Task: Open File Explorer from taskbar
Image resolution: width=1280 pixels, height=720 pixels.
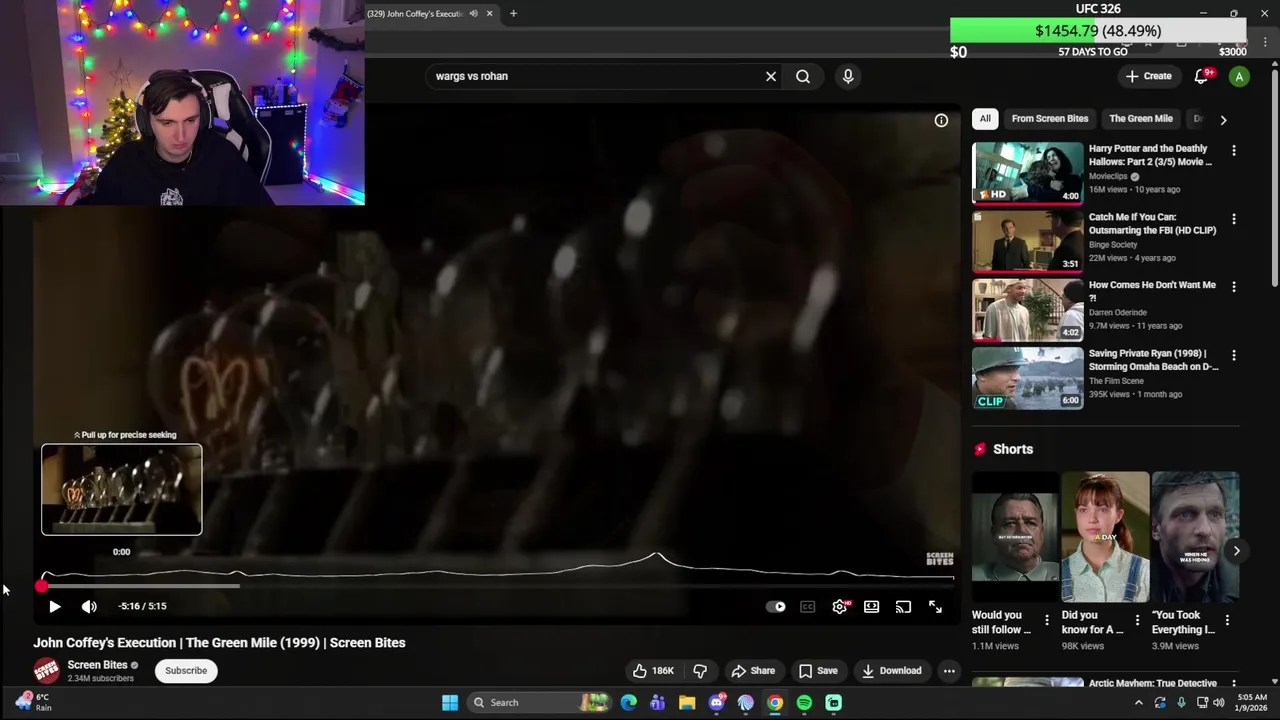Action: pyautogui.click(x=687, y=703)
